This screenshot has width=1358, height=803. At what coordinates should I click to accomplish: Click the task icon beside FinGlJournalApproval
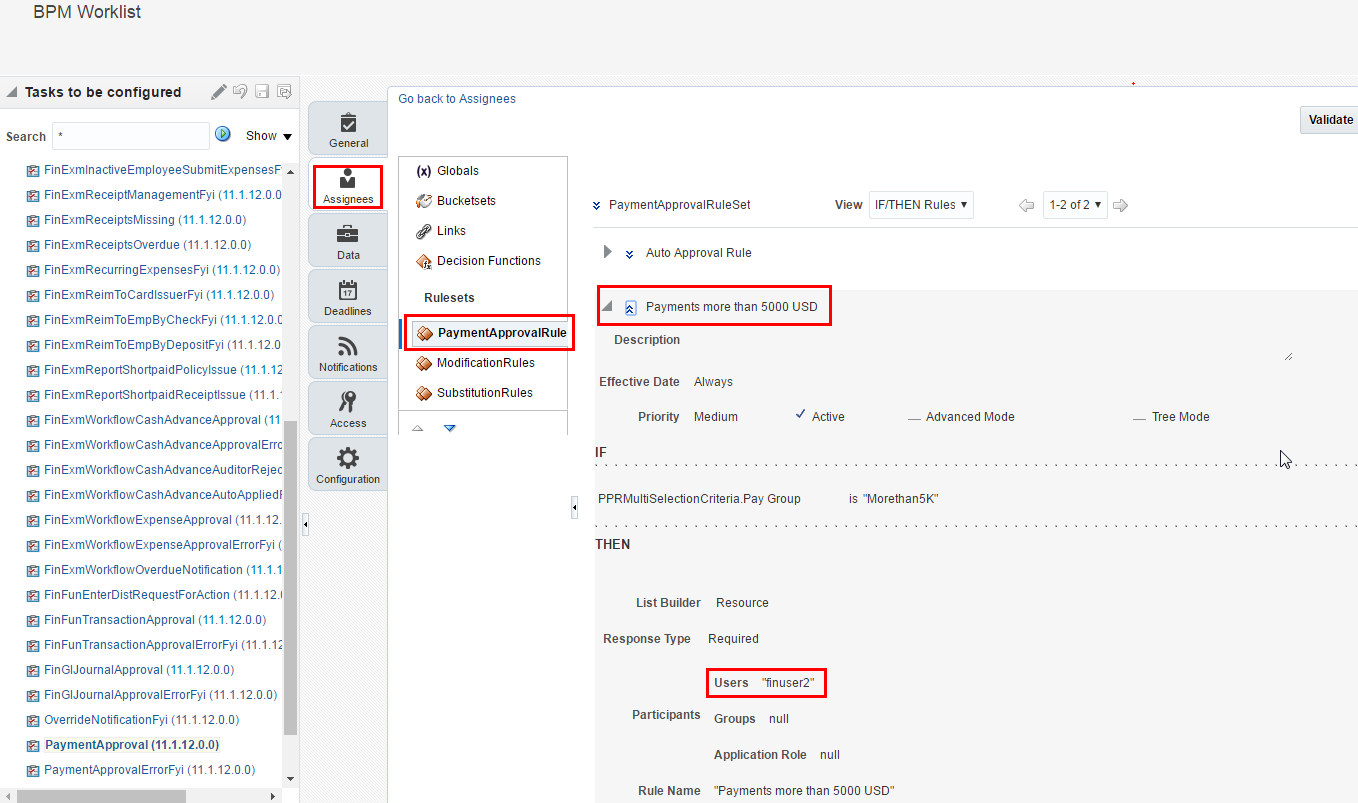[33, 670]
